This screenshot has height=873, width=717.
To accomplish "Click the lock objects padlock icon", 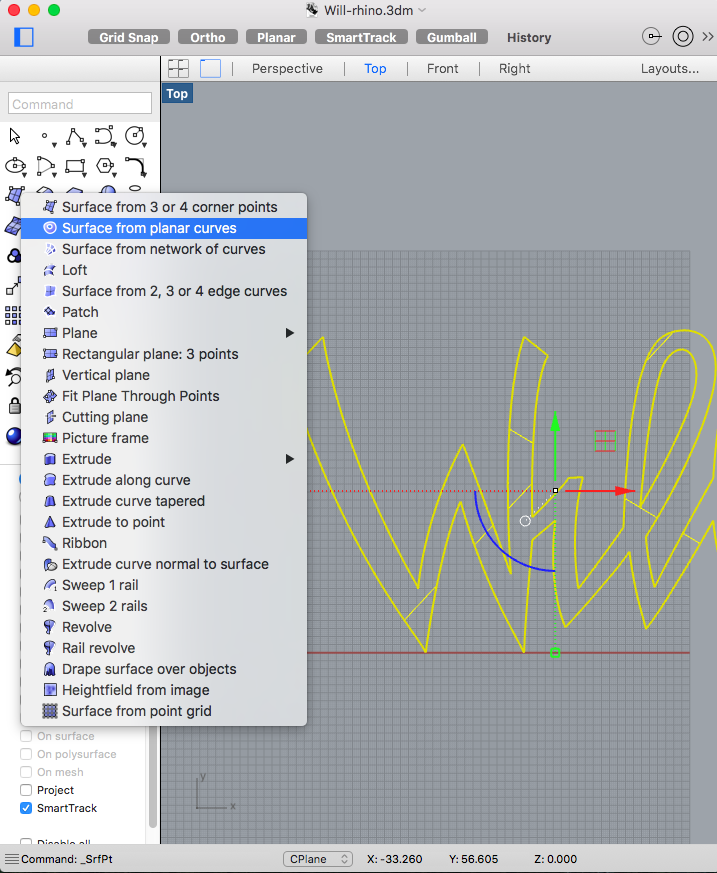I will tap(14, 405).
